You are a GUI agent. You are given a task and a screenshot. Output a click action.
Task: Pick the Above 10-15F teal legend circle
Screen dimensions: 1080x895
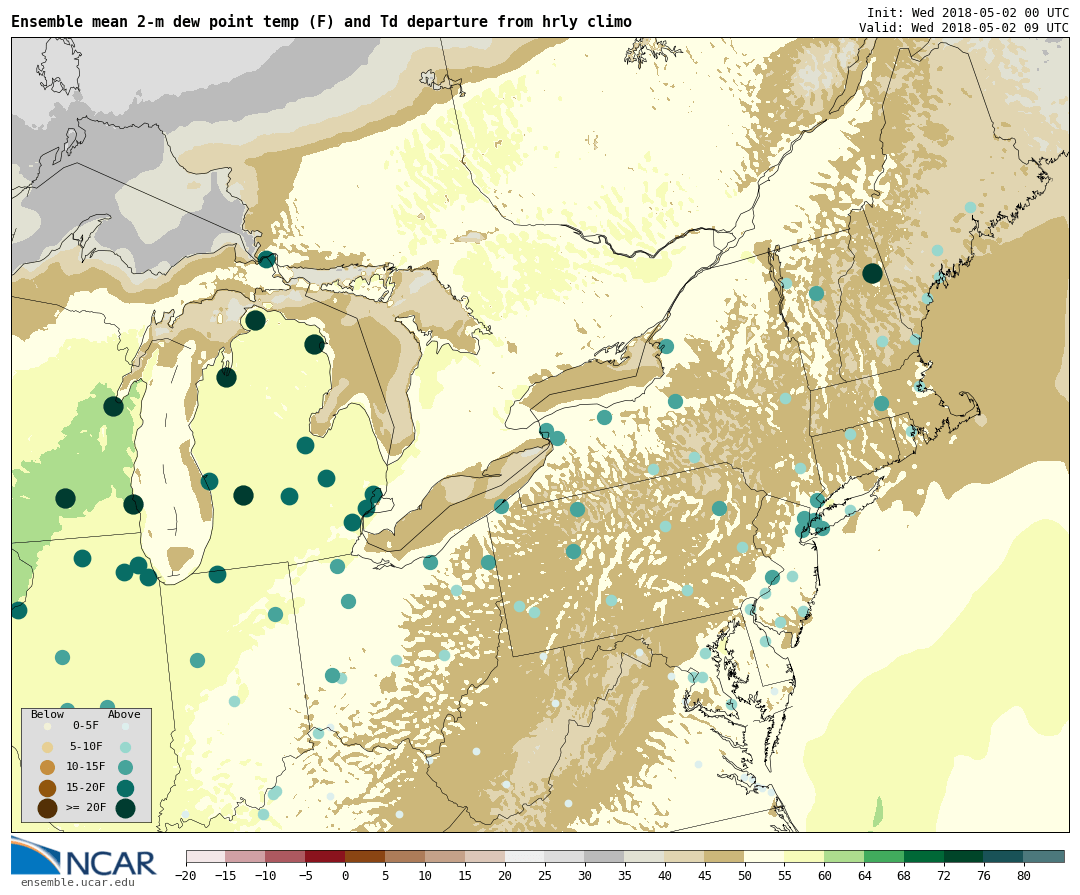(125, 767)
